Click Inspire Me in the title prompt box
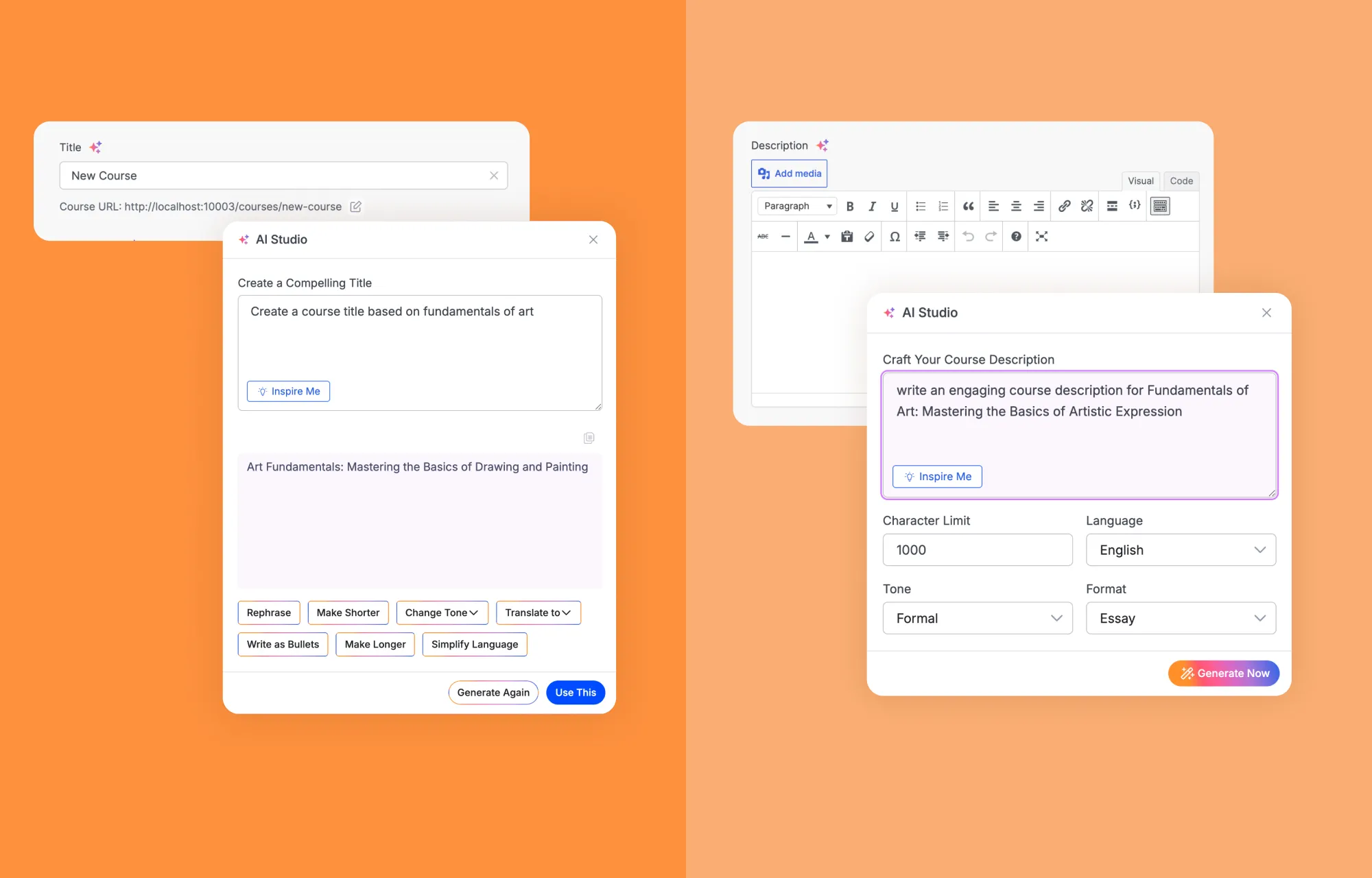This screenshot has height=878, width=1372. (288, 391)
